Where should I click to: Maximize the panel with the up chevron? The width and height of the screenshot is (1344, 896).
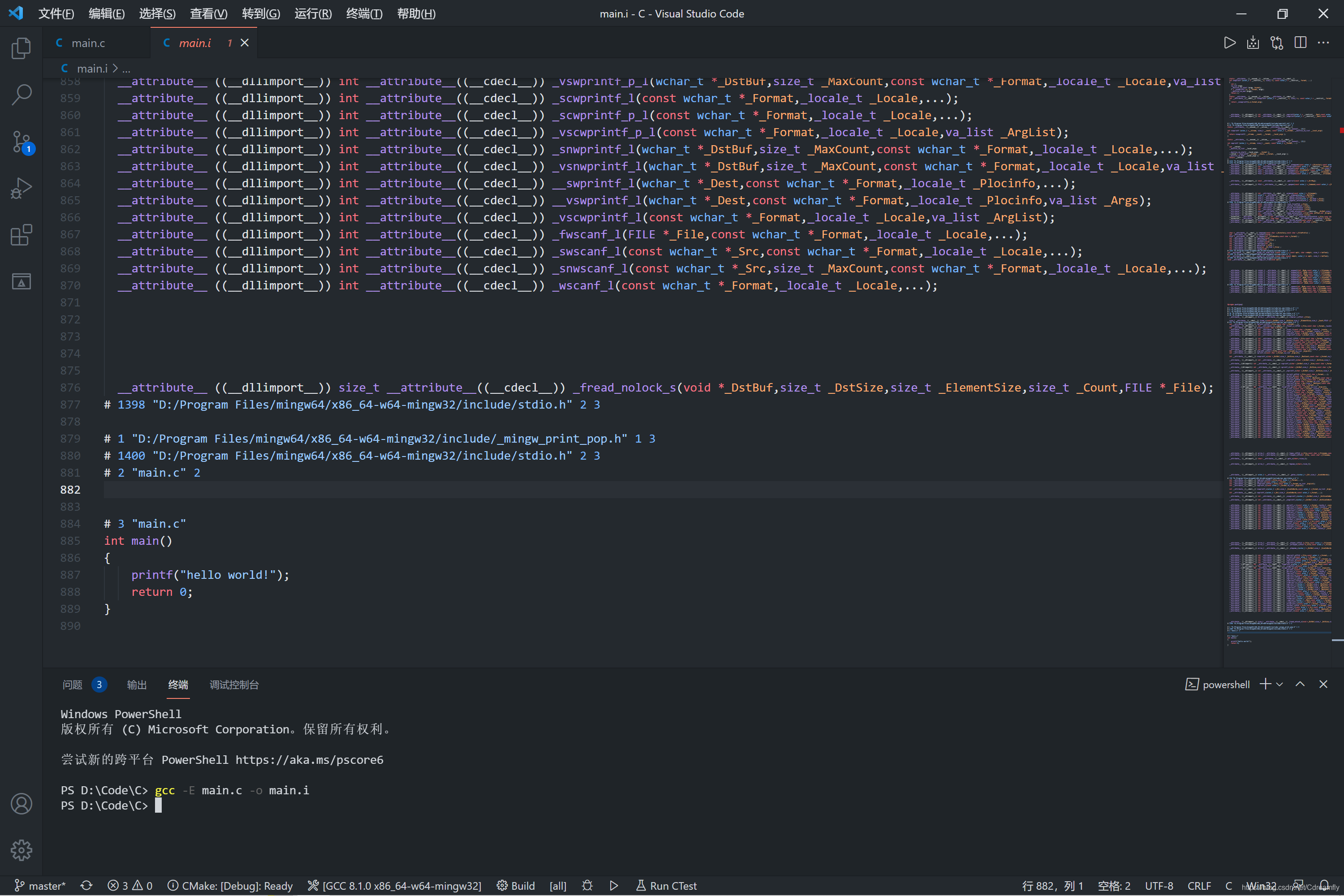click(x=1300, y=684)
